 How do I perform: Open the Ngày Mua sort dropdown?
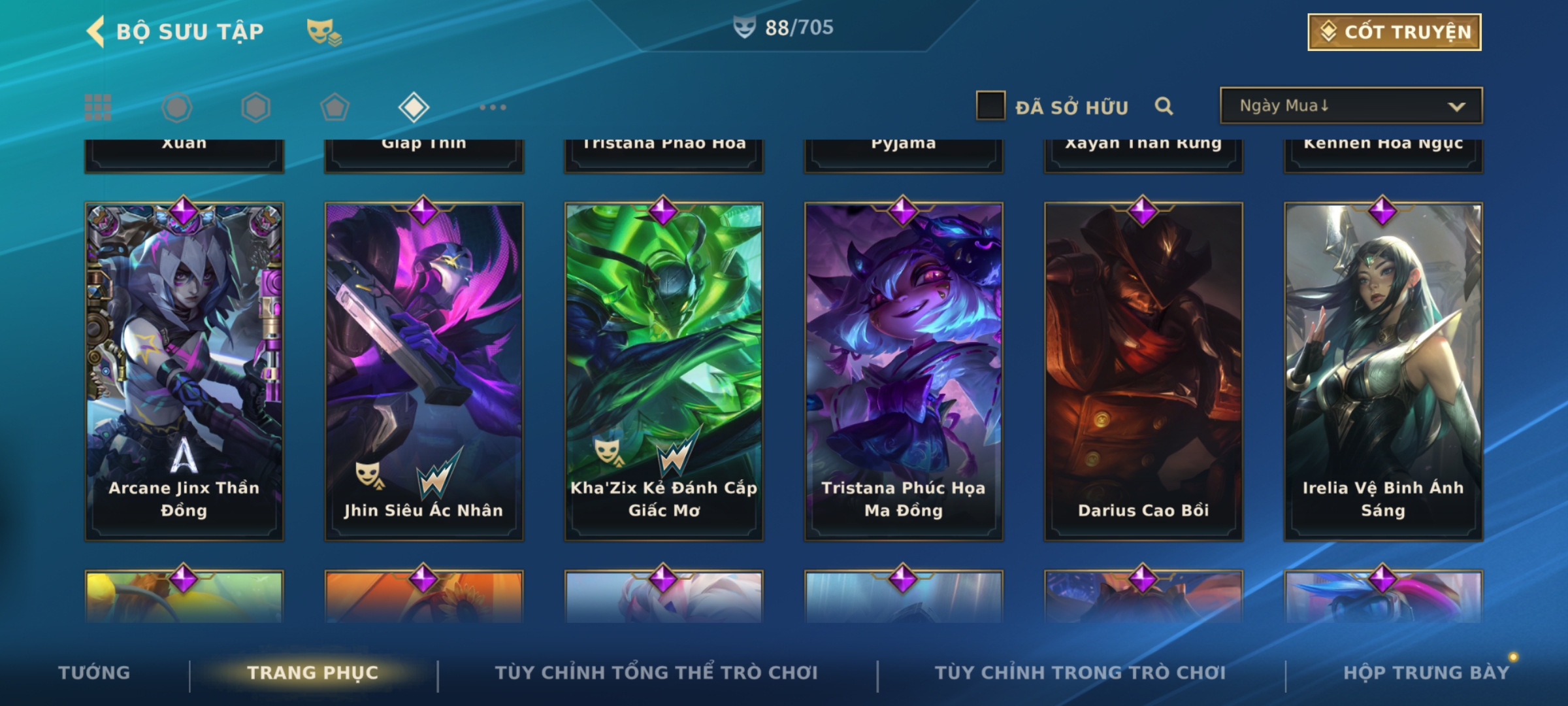click(x=1351, y=105)
